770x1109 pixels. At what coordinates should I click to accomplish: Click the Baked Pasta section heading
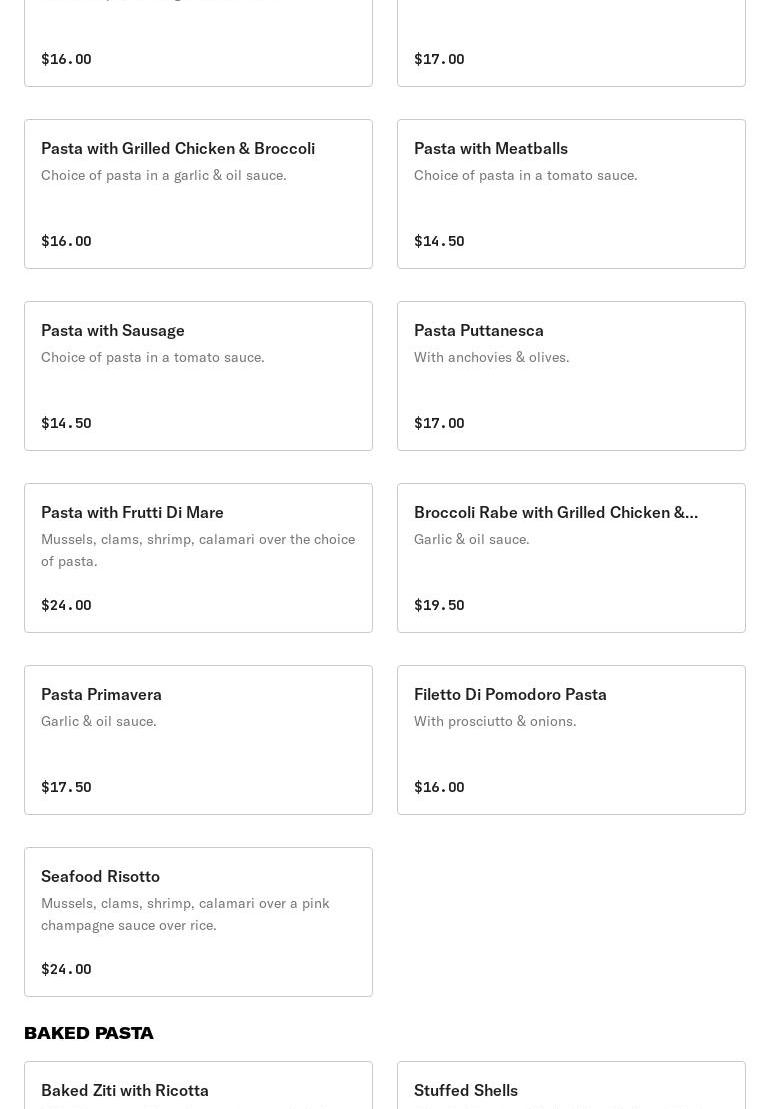(89, 1033)
